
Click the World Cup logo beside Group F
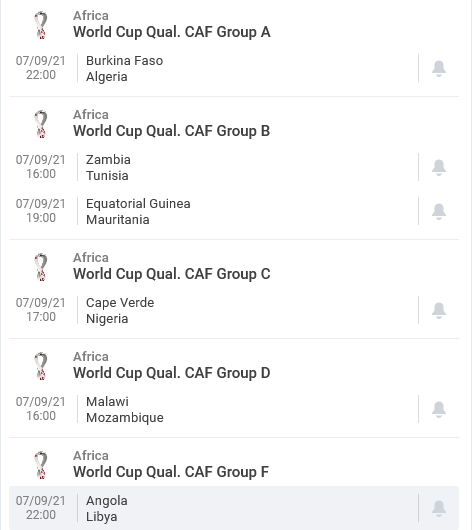point(41,465)
